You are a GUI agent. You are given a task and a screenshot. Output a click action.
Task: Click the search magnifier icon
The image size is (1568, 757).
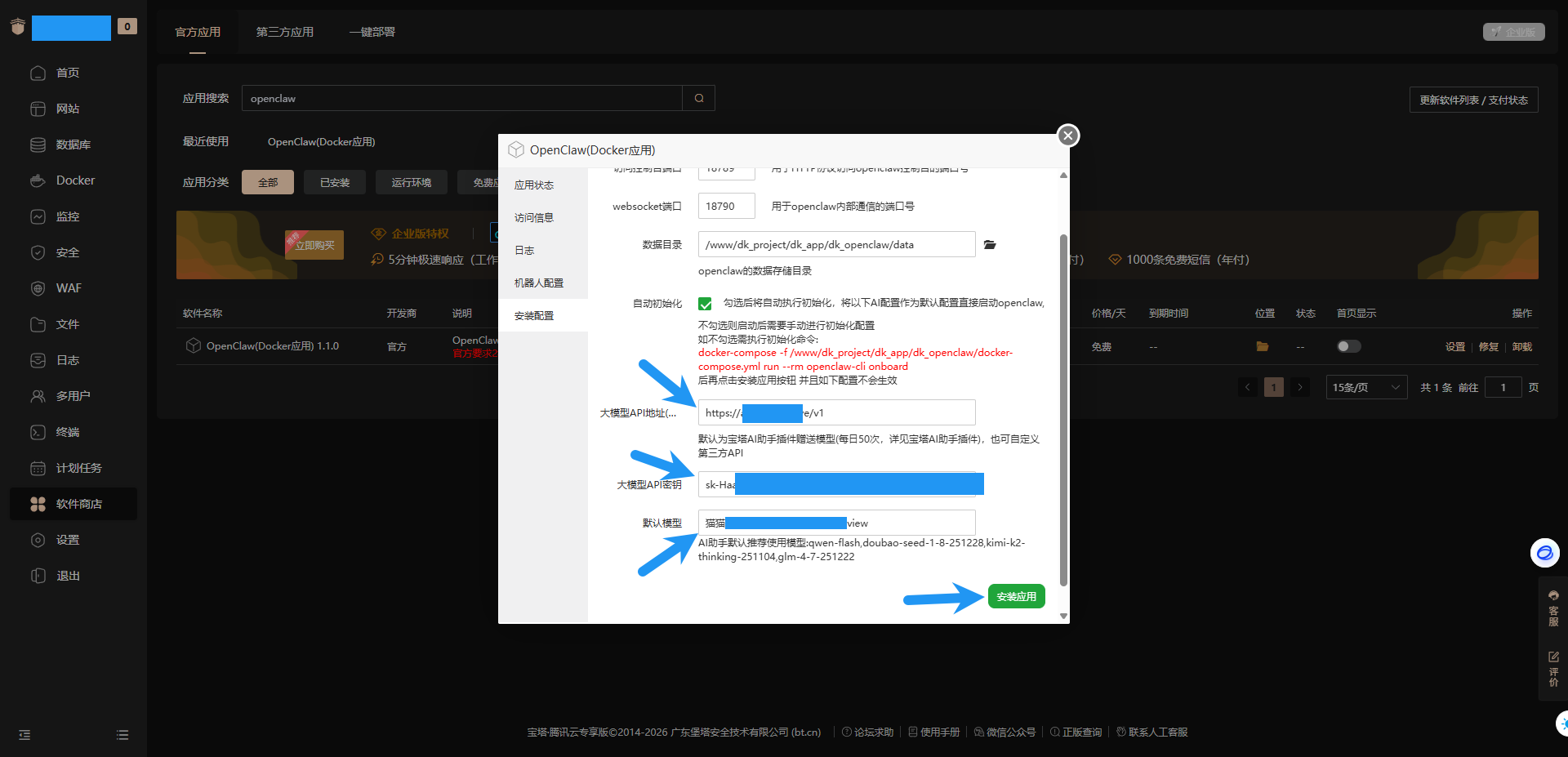[x=699, y=98]
